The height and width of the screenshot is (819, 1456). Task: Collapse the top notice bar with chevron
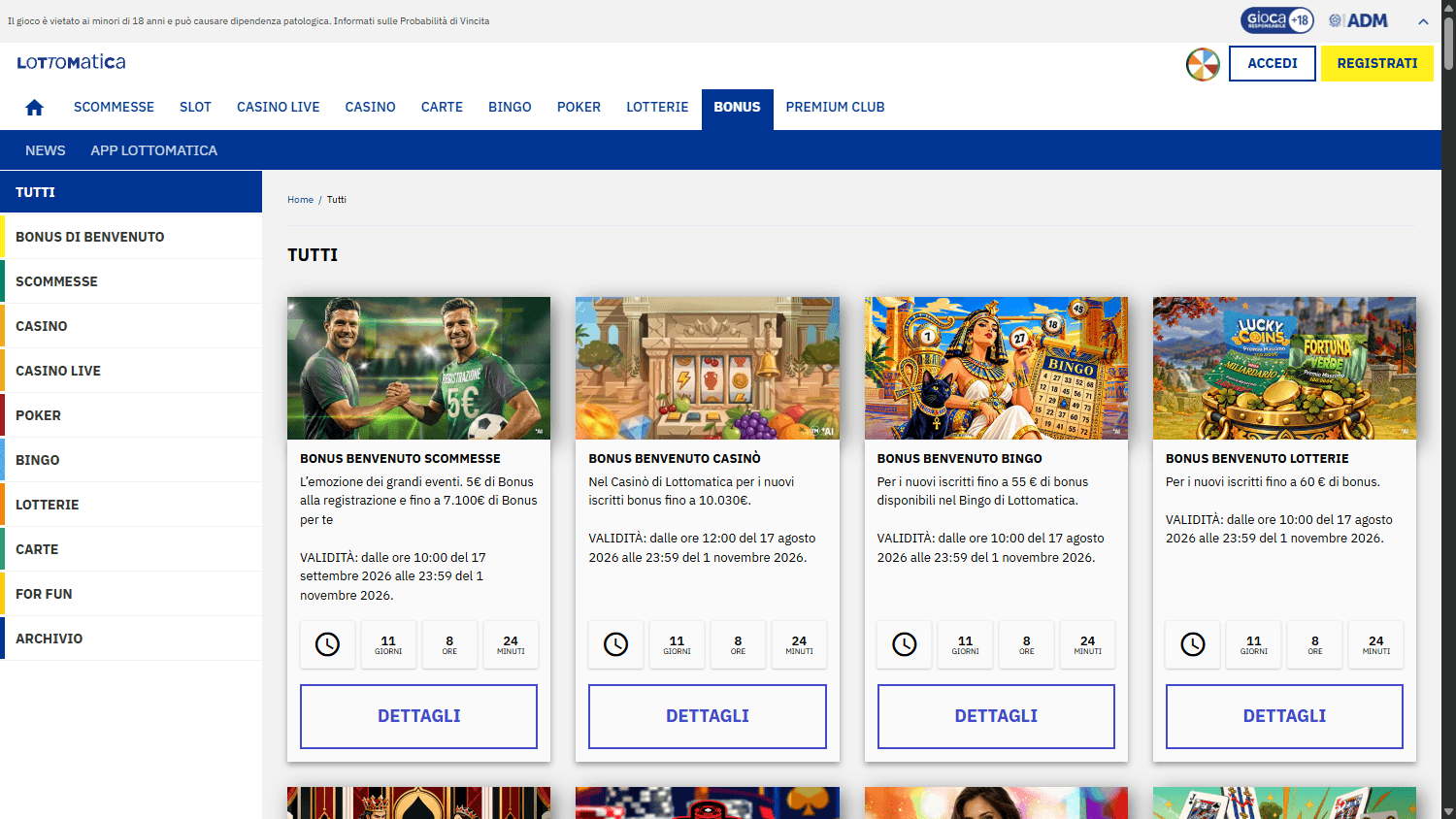point(1423,21)
